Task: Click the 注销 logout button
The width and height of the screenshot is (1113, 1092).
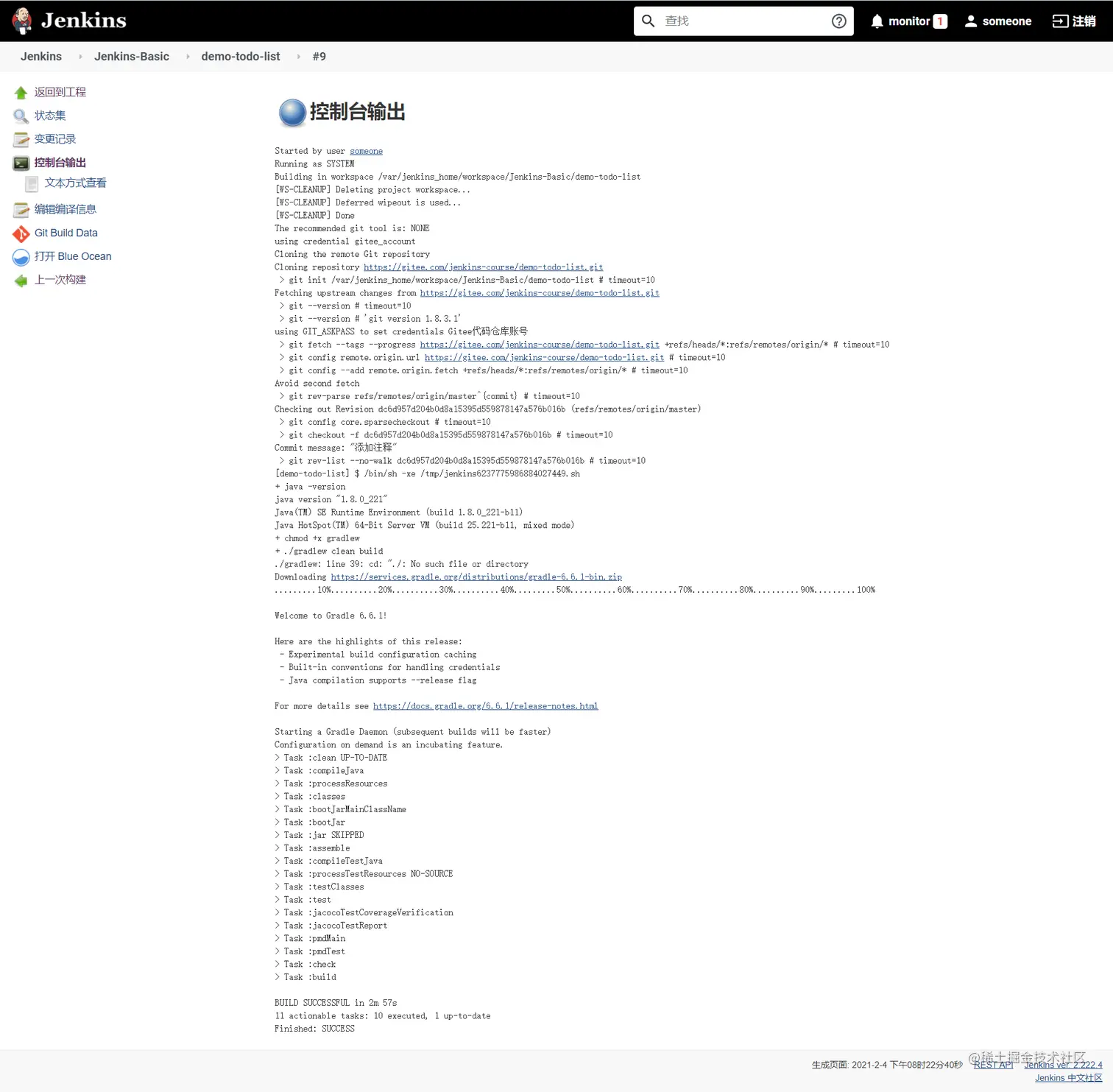Action: [x=1084, y=21]
